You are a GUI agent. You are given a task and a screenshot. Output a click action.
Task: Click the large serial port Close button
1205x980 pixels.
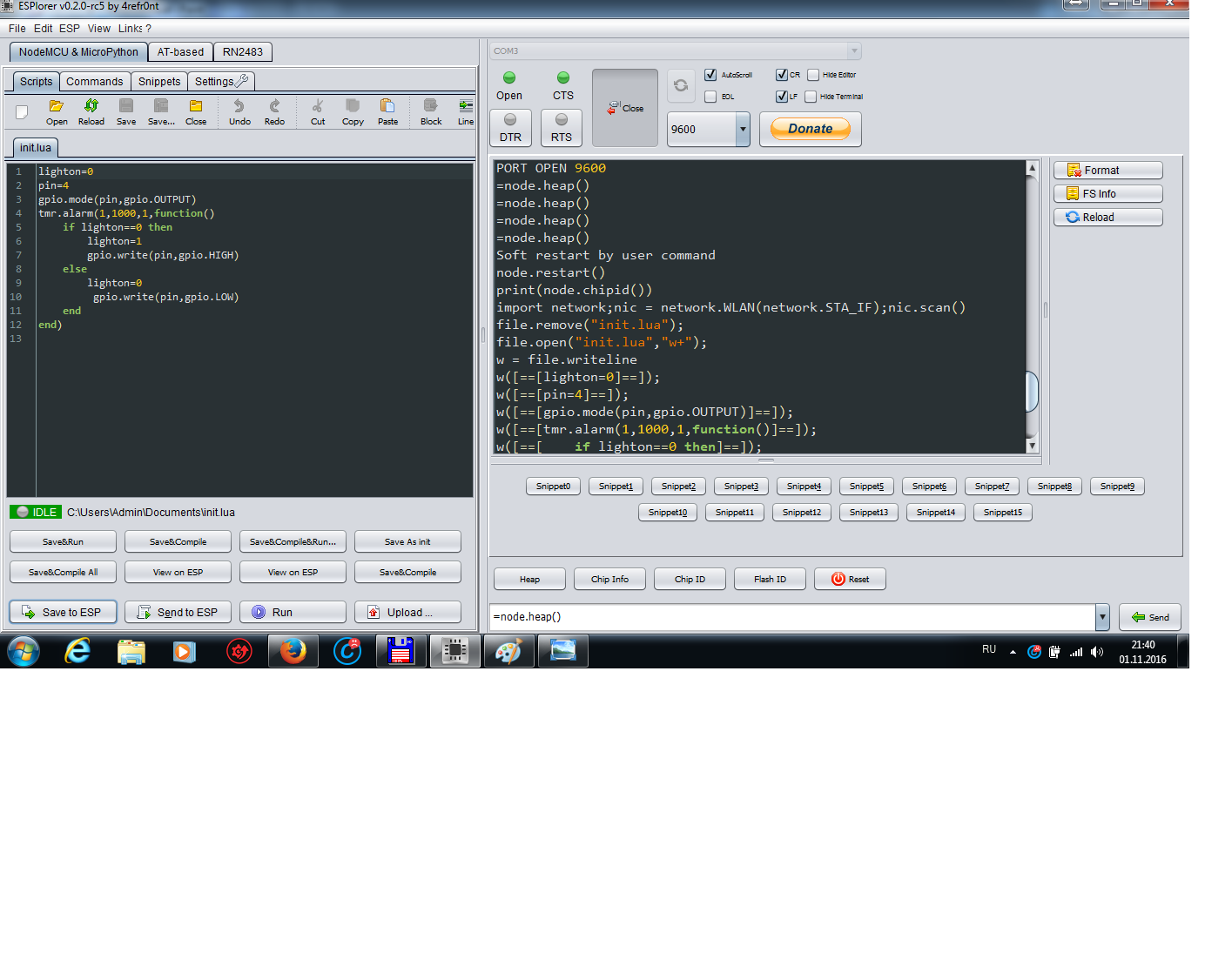(x=625, y=108)
